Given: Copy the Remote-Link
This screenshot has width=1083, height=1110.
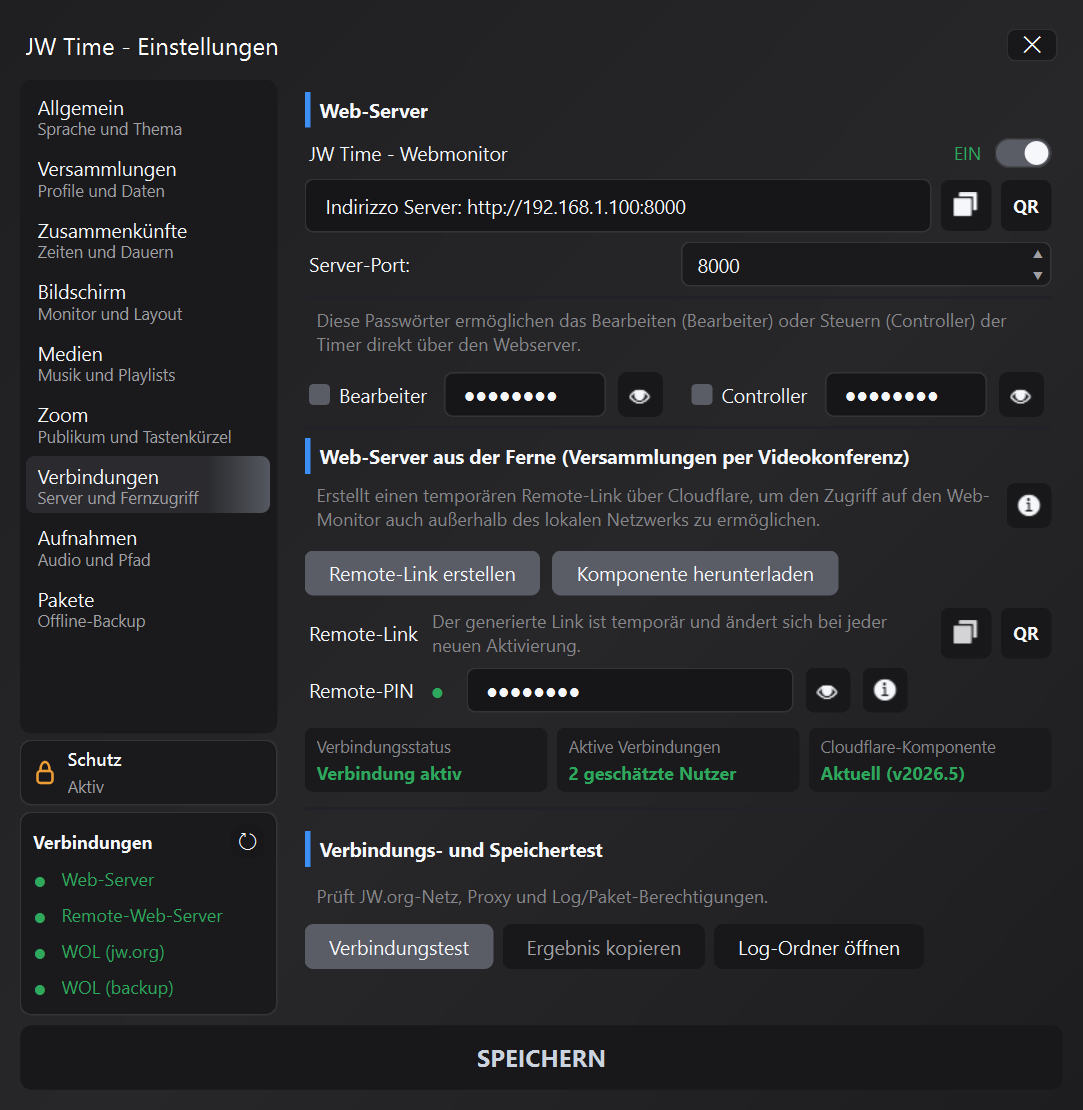Looking at the screenshot, I should pos(965,633).
